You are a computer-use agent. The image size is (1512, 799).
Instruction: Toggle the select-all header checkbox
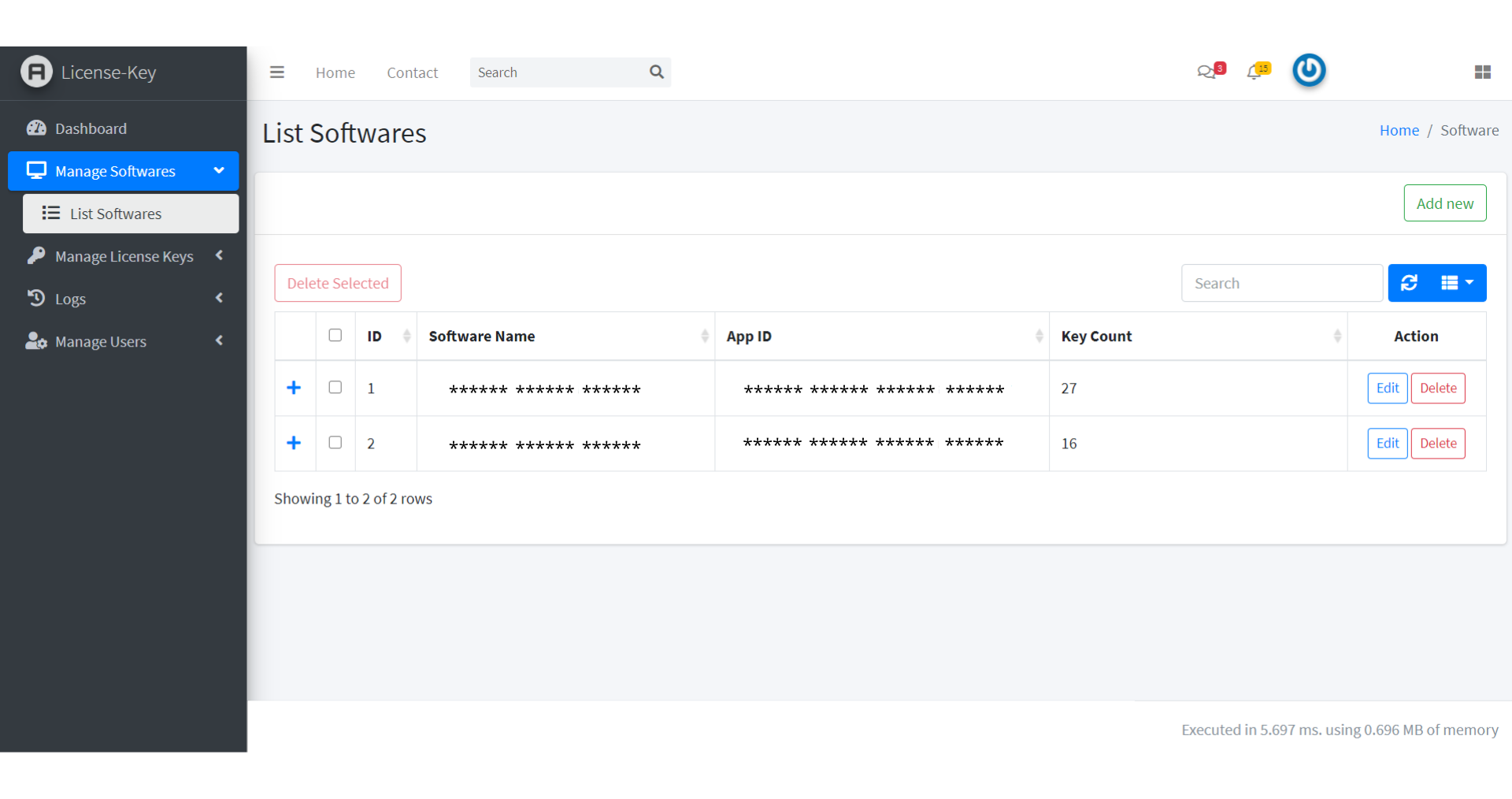[335, 336]
